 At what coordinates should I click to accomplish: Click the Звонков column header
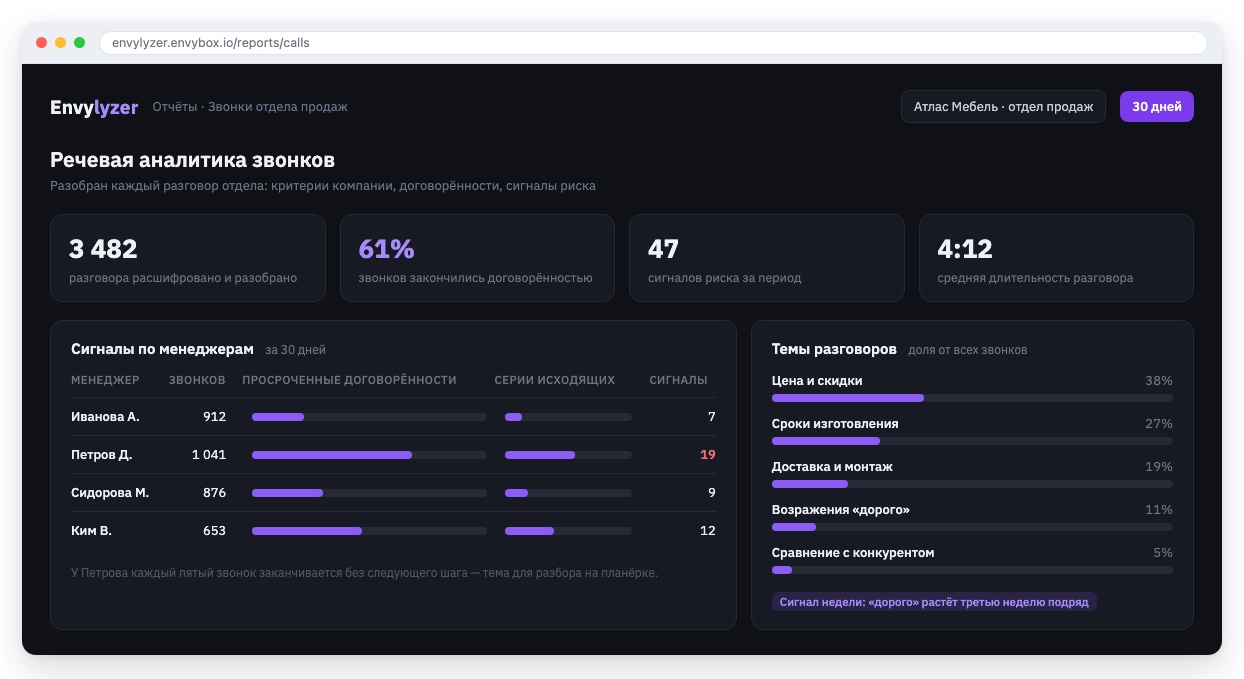point(197,380)
